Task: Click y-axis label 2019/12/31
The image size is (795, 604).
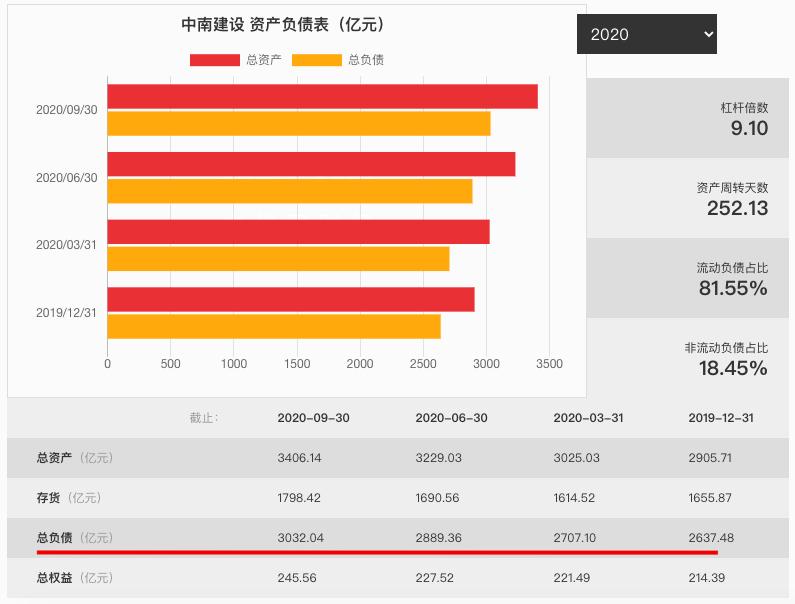Action: click(x=66, y=313)
